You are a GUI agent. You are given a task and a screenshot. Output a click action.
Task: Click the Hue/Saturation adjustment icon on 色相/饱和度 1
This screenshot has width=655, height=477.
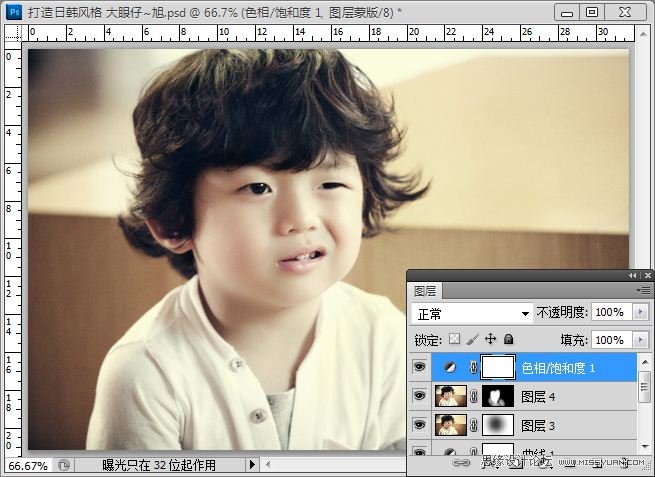coord(450,367)
